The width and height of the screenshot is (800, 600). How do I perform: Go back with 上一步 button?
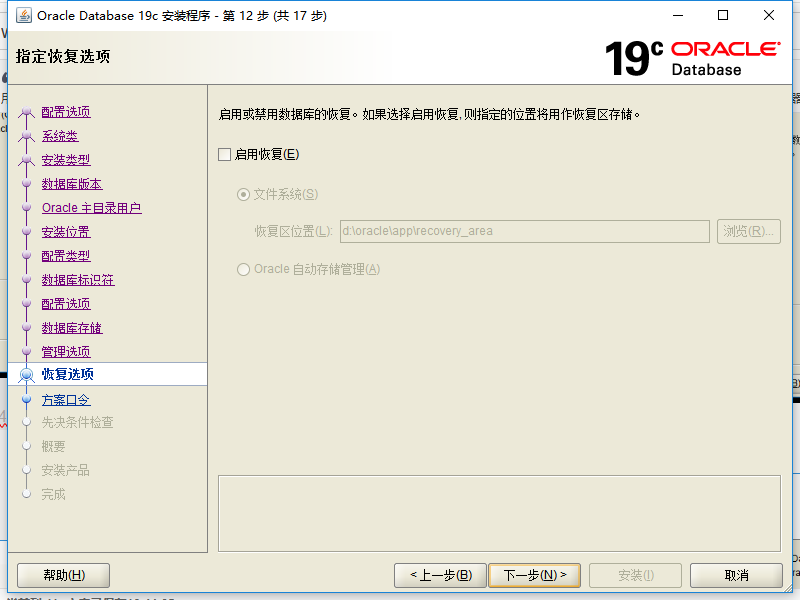click(x=441, y=576)
